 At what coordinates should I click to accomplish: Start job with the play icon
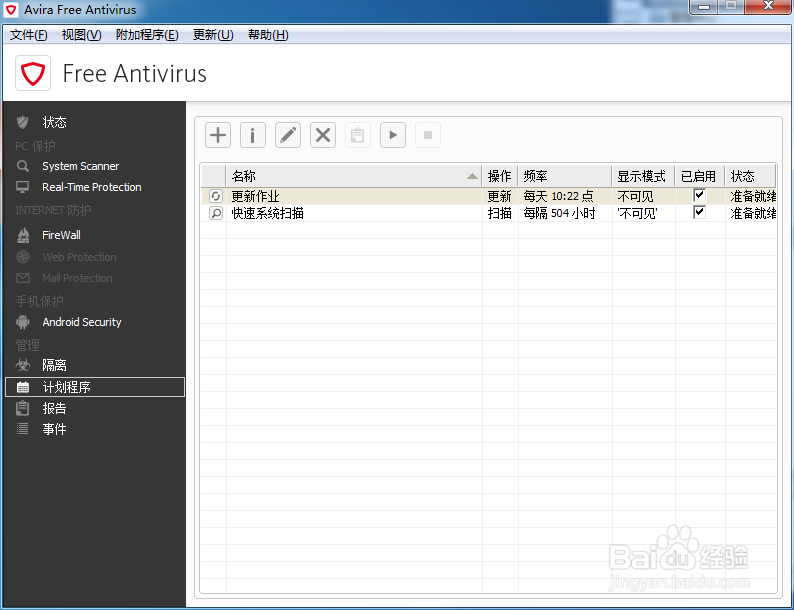(x=393, y=135)
